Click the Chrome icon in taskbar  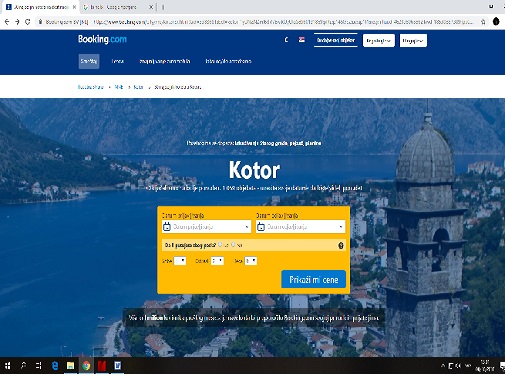point(86,366)
